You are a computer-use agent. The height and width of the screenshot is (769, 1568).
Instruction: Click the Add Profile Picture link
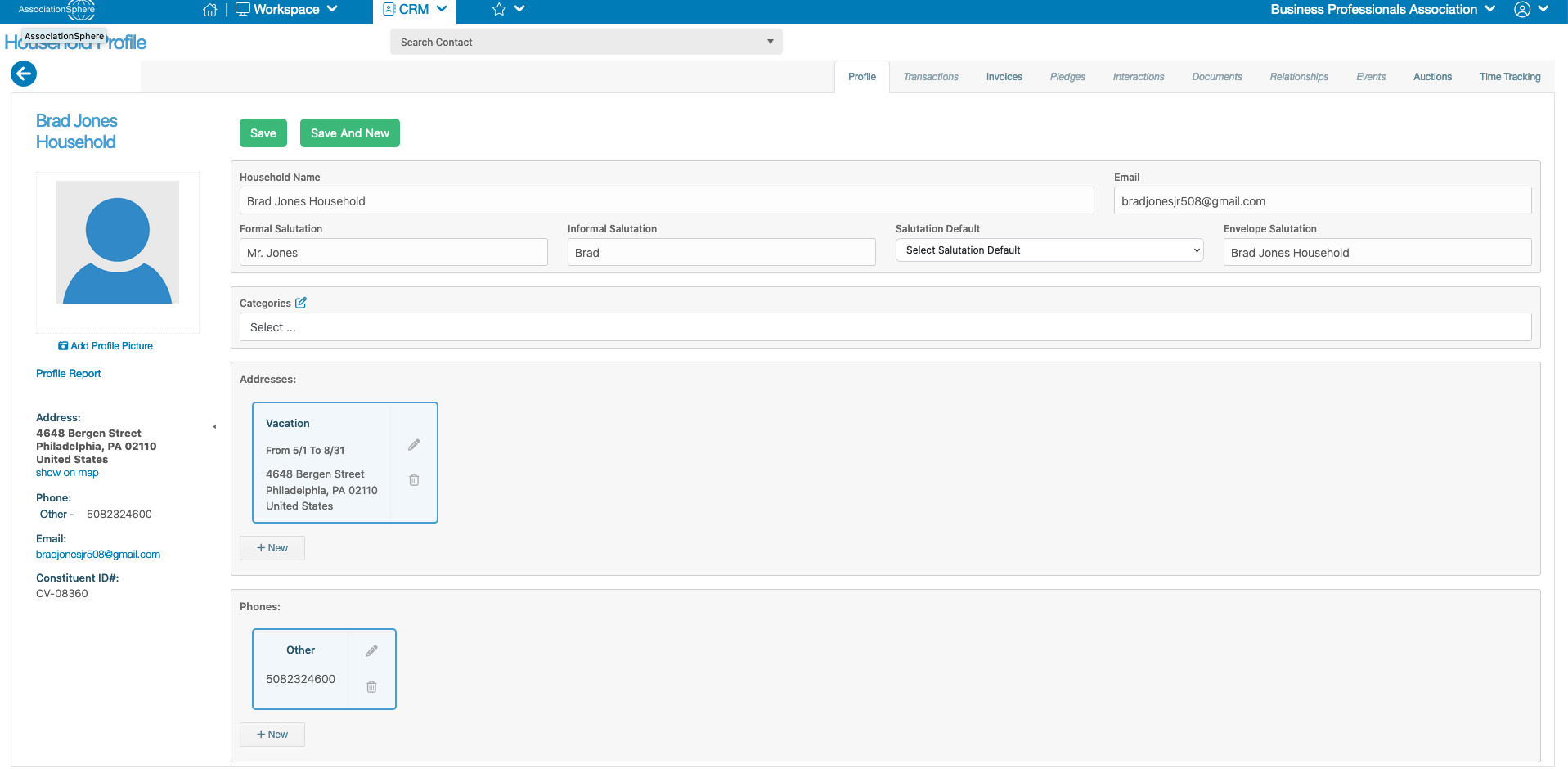click(x=106, y=346)
